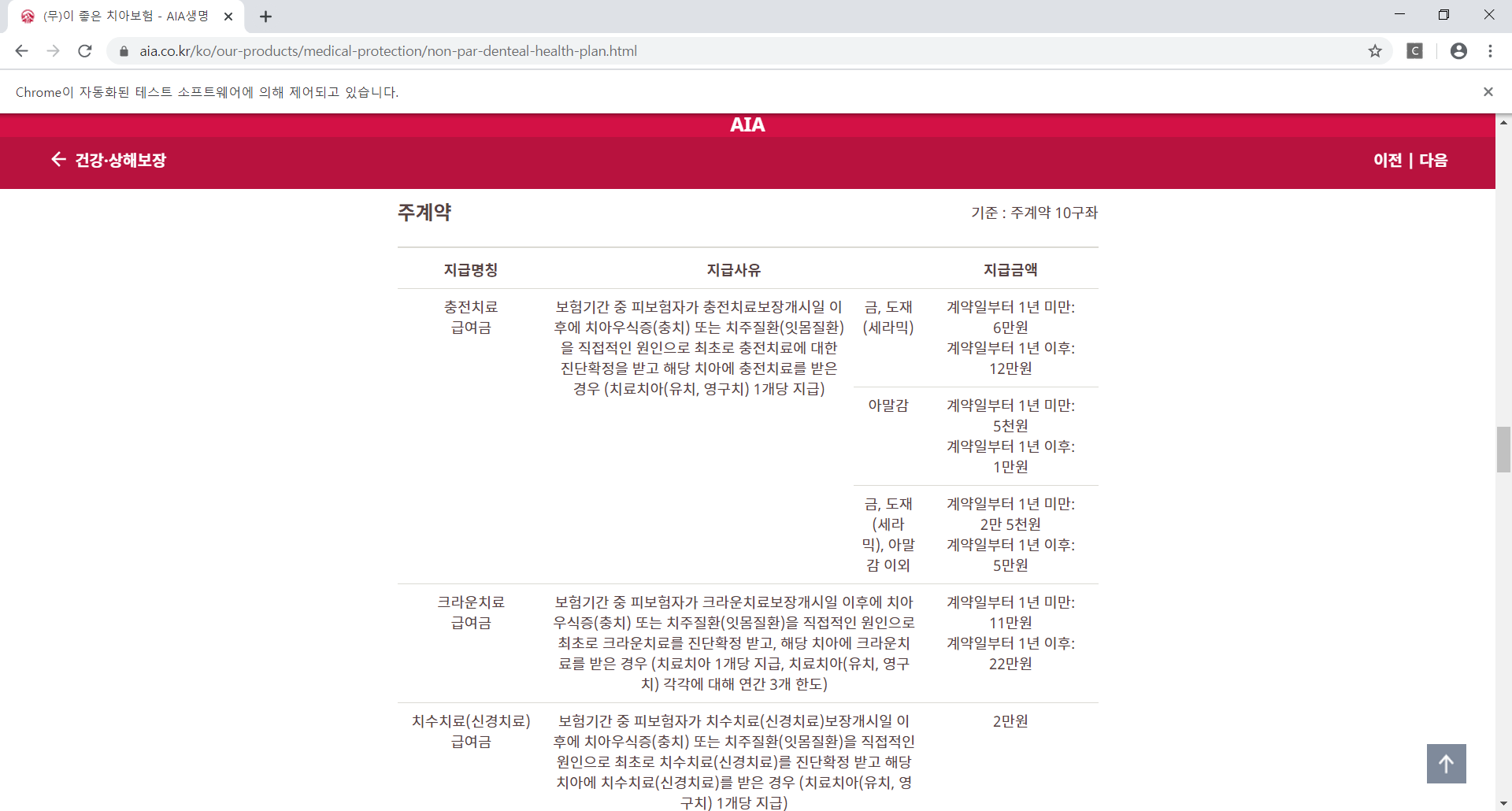Screen dimensions: 1512x811
Task: Click the 지급명칭 column header
Action: 471,270
